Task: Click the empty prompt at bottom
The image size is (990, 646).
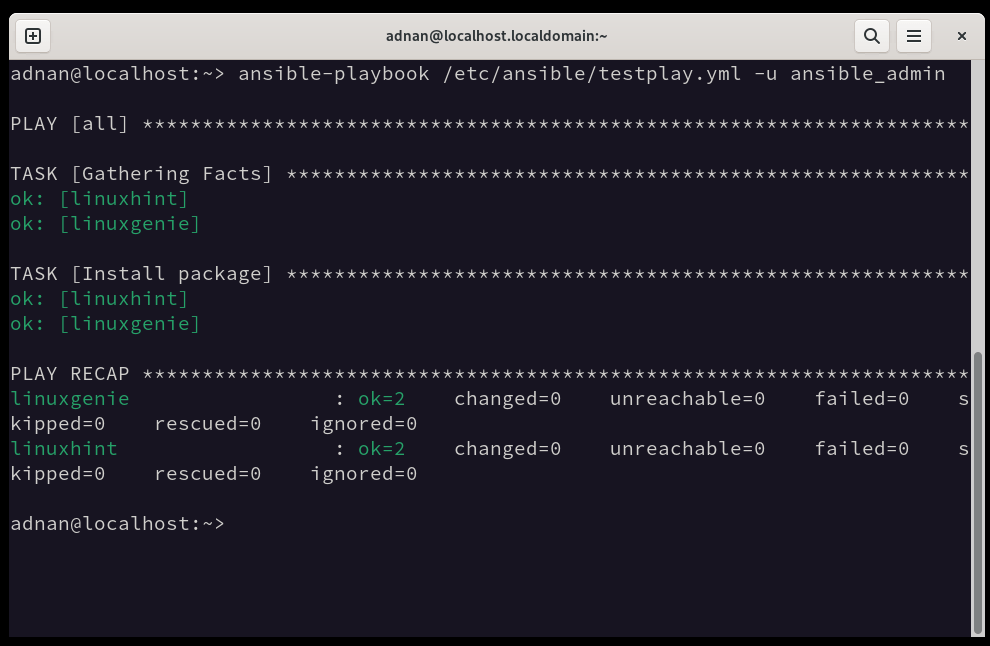Action: coord(117,524)
